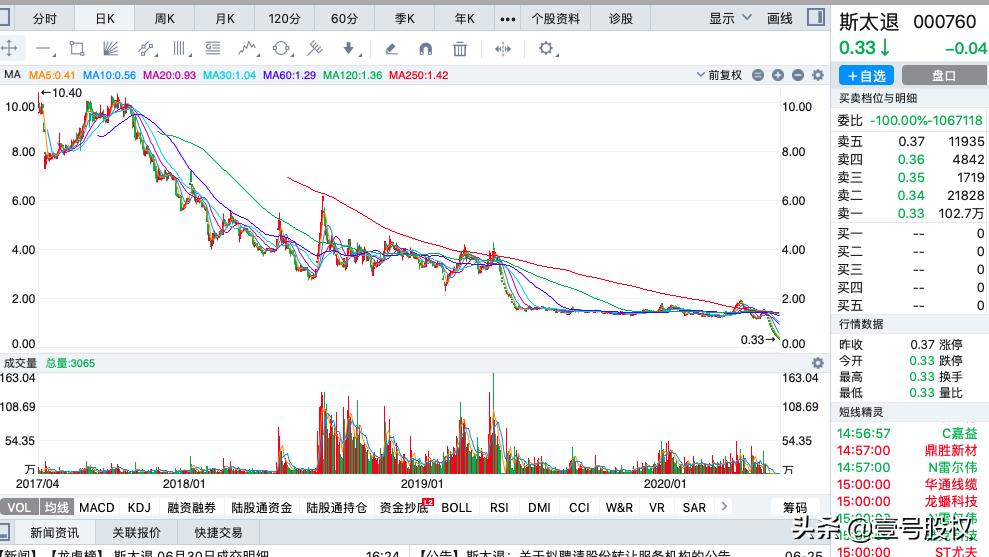
Task: Select the text annotation tool
Action: point(213,48)
